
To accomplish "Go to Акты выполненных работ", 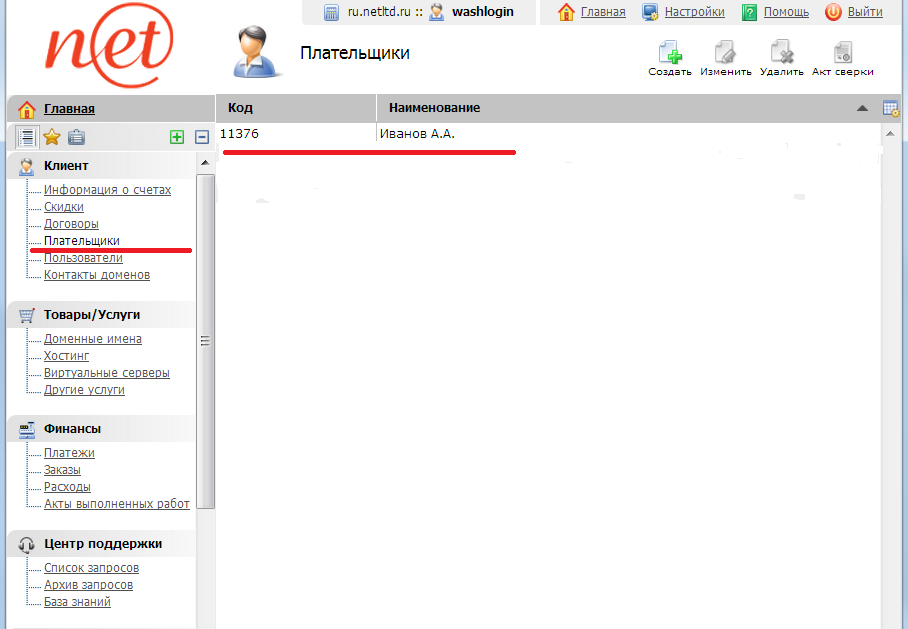I will 116,504.
